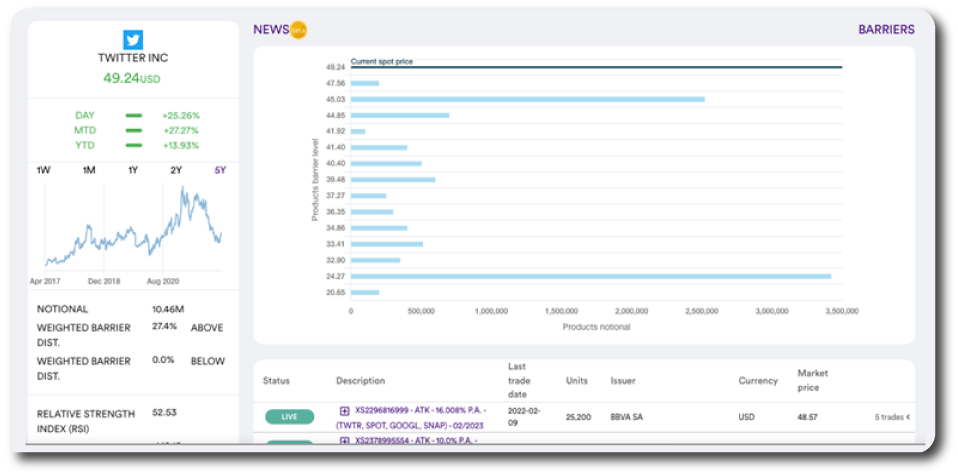
Task: Click the 49.24 USD price value
Action: click(133, 78)
